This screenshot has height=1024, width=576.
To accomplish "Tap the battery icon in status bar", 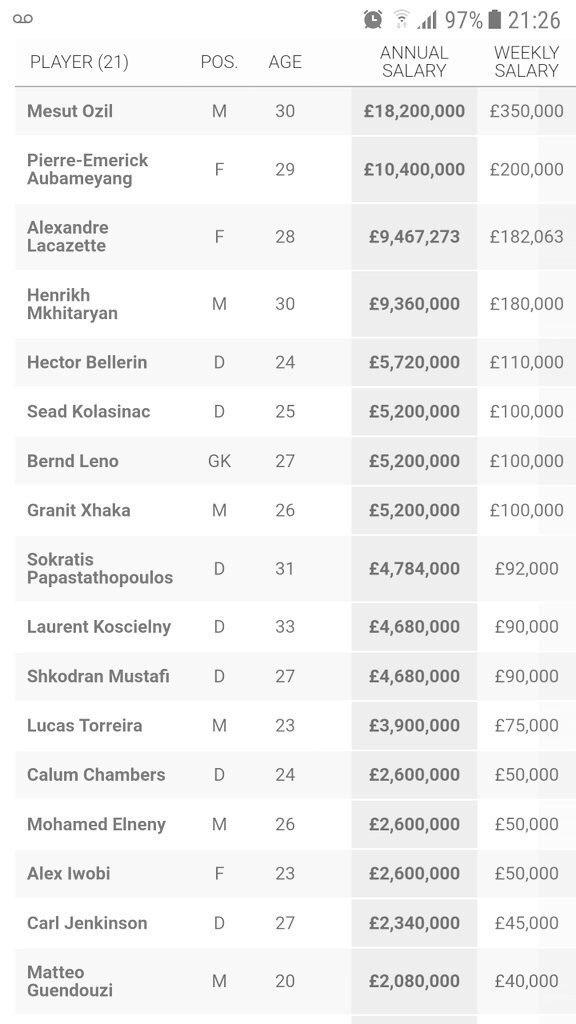I will (494, 20).
